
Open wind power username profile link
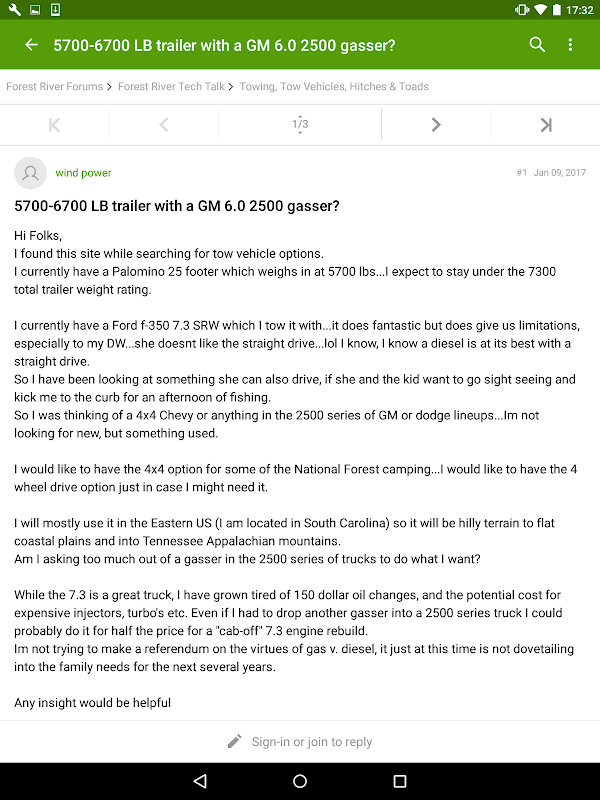pos(83,173)
